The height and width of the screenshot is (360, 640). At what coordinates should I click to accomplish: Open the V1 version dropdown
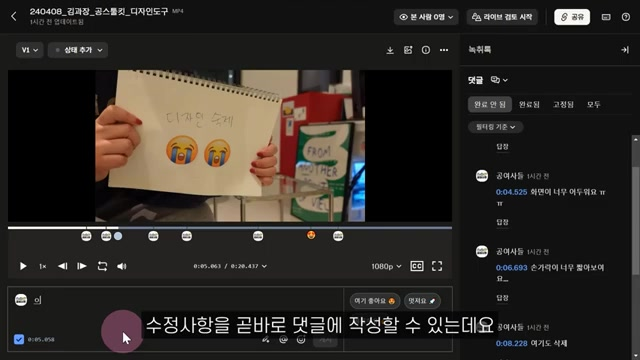(29, 50)
